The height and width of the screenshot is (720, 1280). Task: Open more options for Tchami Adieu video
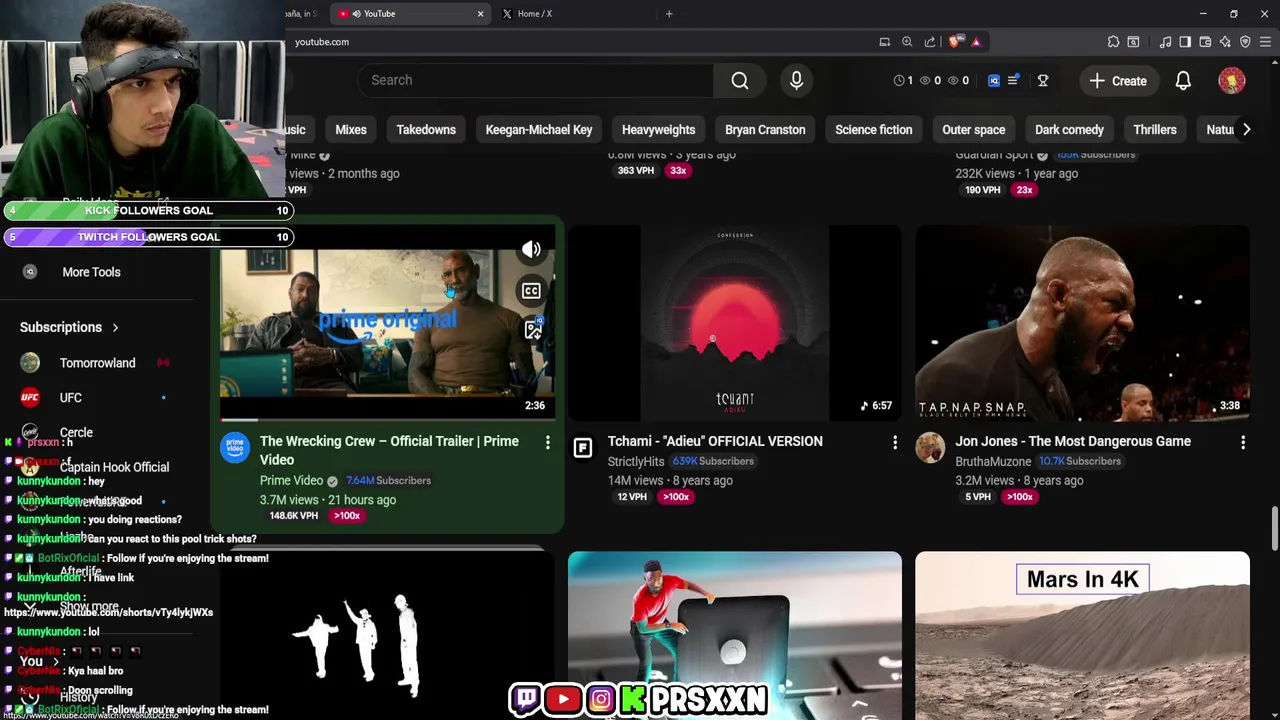click(895, 442)
